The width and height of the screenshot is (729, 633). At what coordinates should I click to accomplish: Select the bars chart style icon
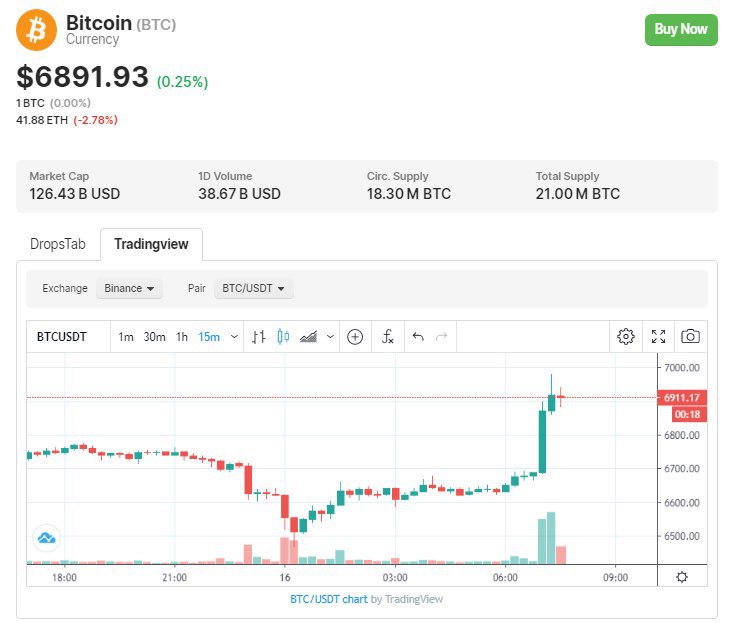point(258,336)
